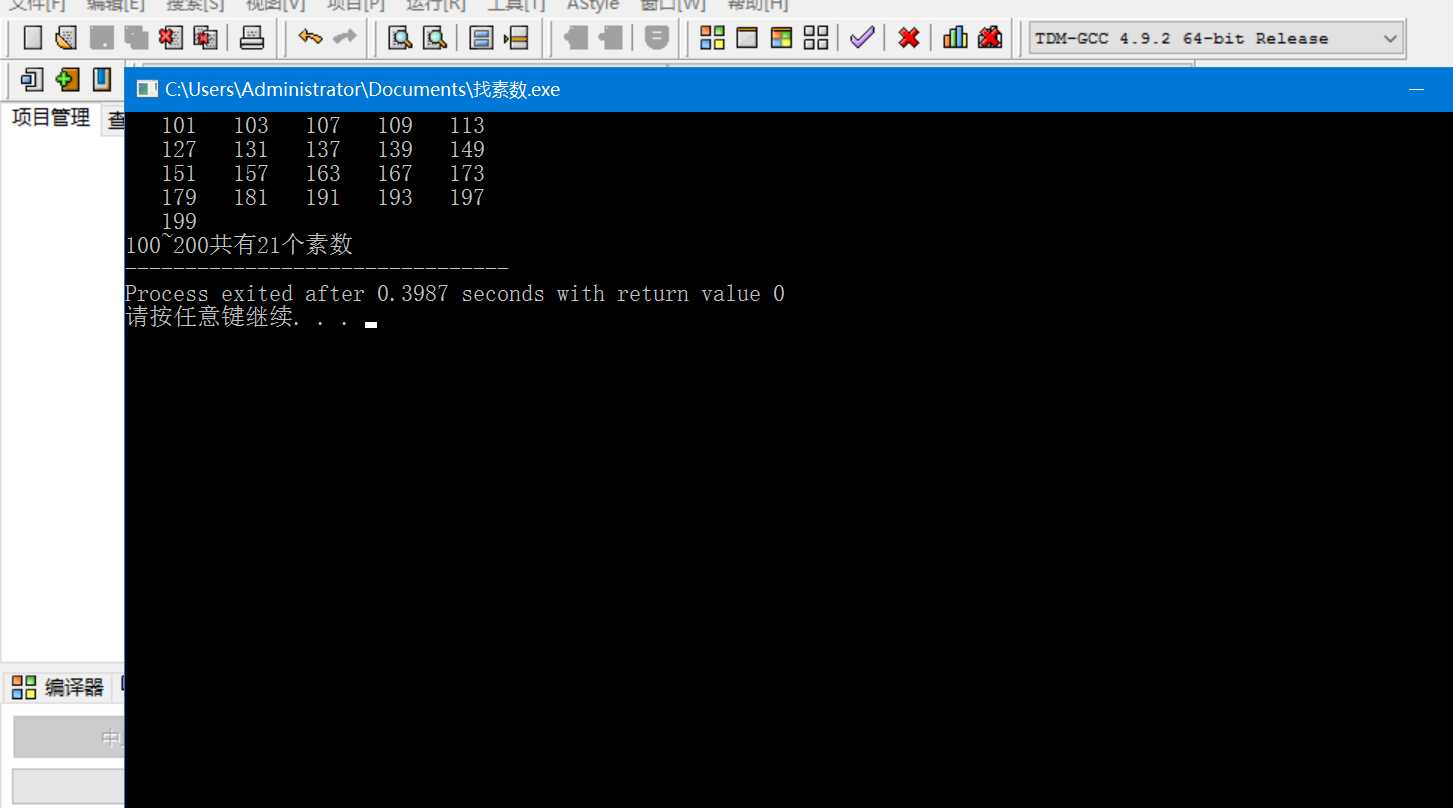Image resolution: width=1453 pixels, height=808 pixels.
Task: Open Find with the magnifier icon
Action: (400, 38)
